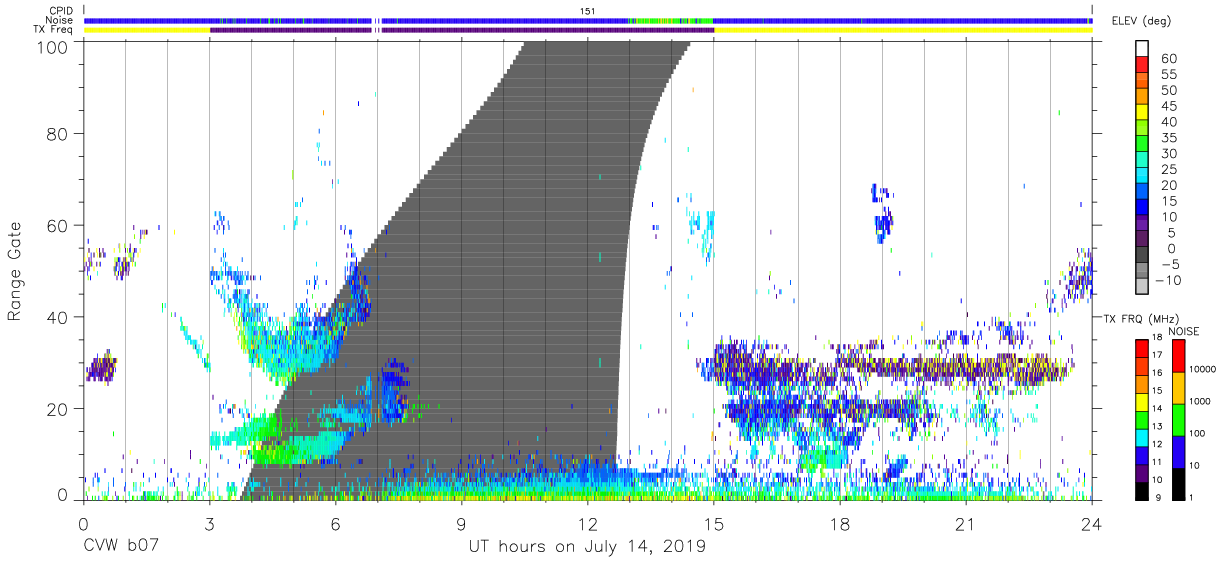Screen dimensions: 1228x567
Task: Pick the cyan segment of the TX FRQ colorbar
Action: pos(1142,437)
